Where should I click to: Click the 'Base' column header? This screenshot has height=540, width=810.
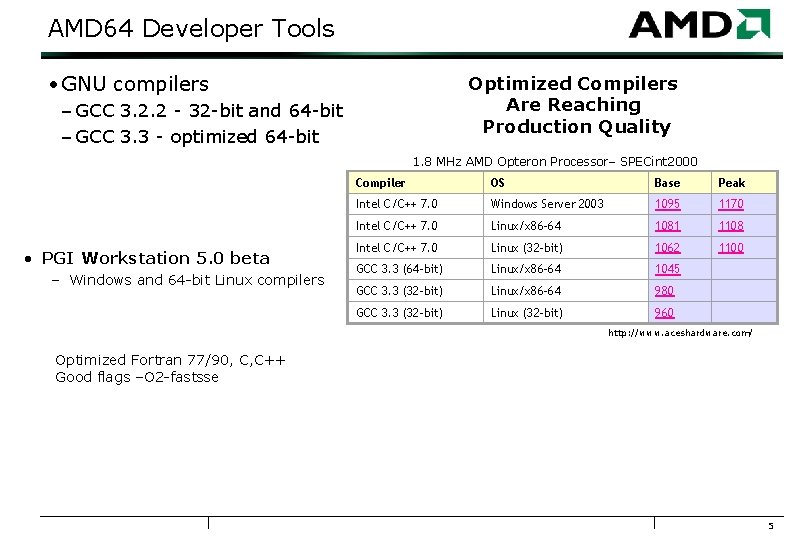click(x=667, y=183)
